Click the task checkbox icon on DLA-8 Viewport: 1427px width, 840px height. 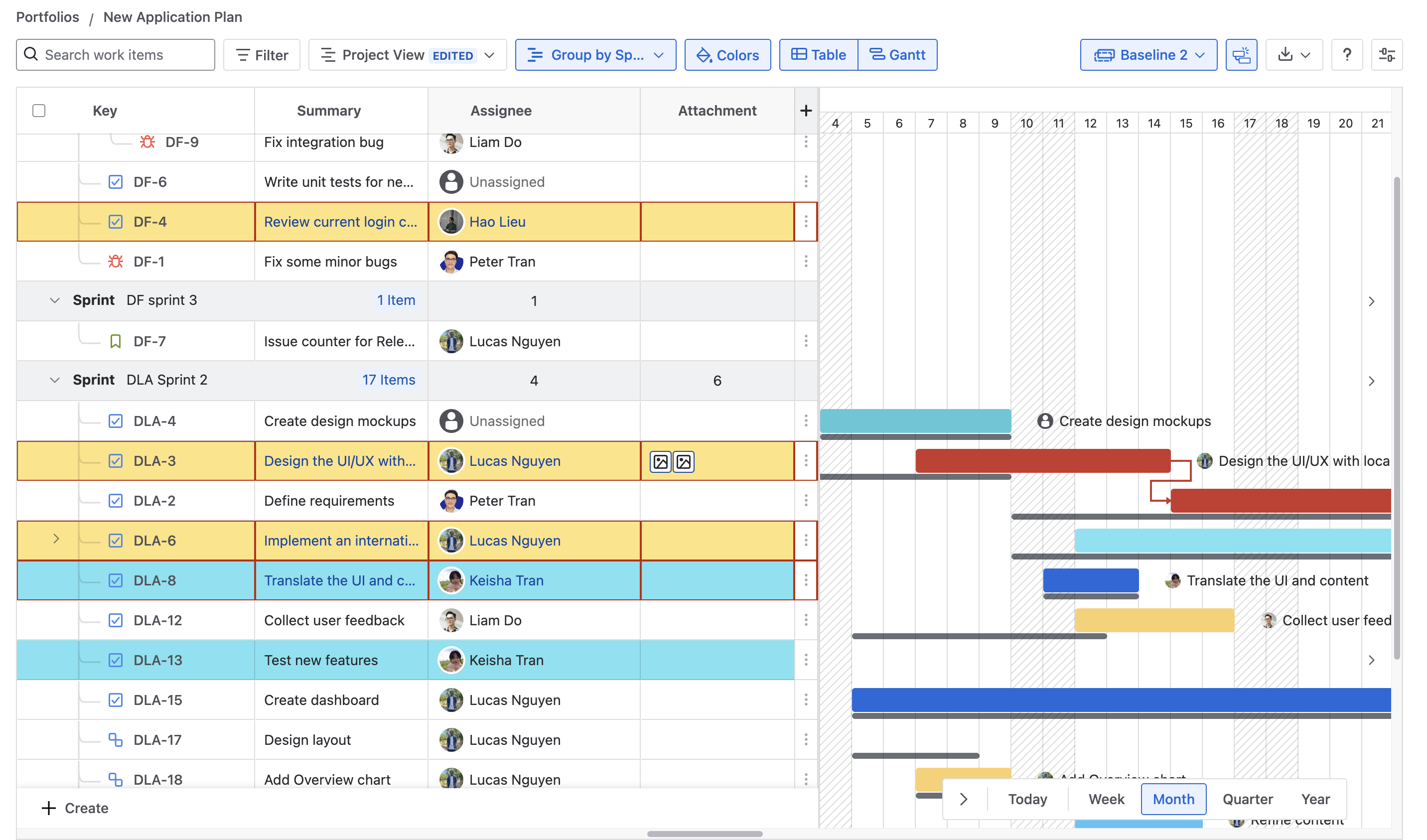(x=116, y=580)
